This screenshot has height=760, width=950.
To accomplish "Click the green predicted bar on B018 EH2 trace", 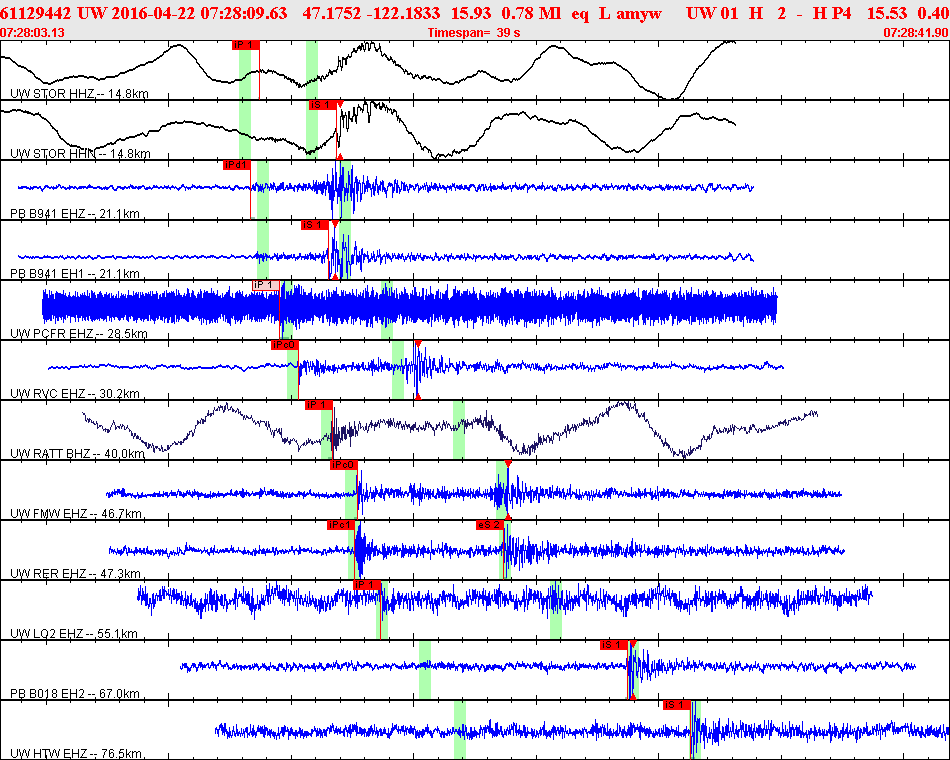I will [425, 670].
